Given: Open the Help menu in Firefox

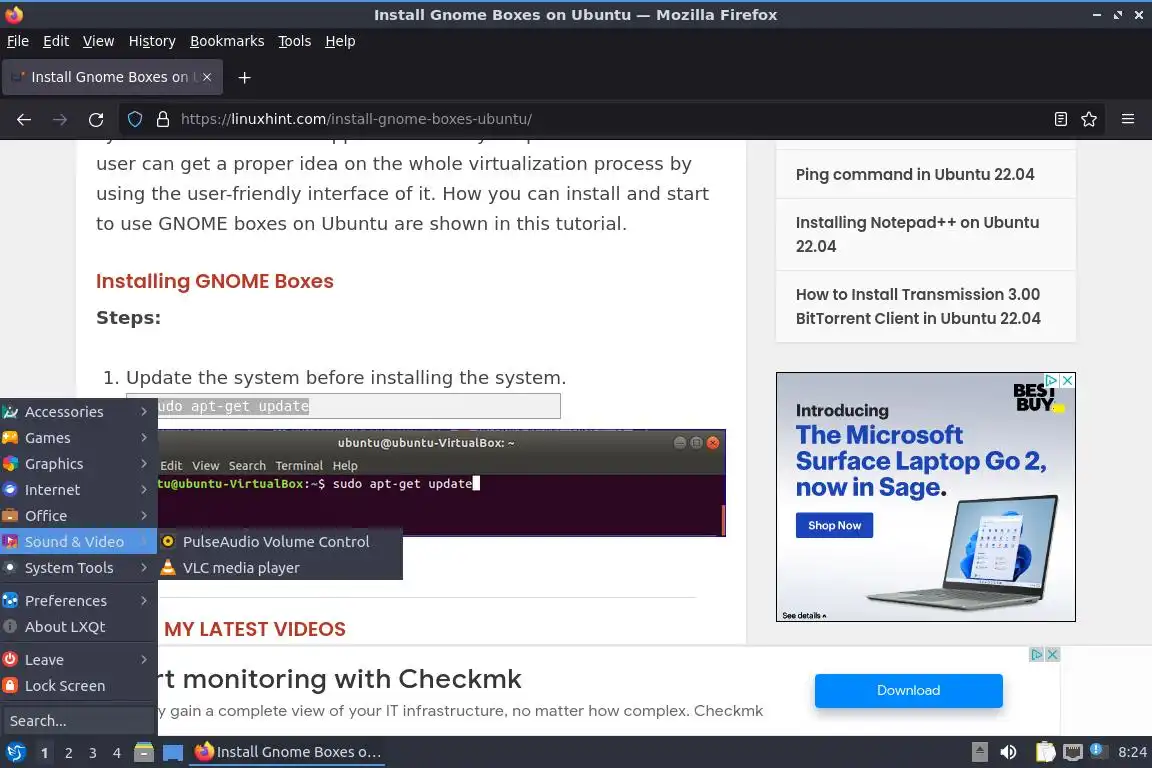Looking at the screenshot, I should point(340,41).
